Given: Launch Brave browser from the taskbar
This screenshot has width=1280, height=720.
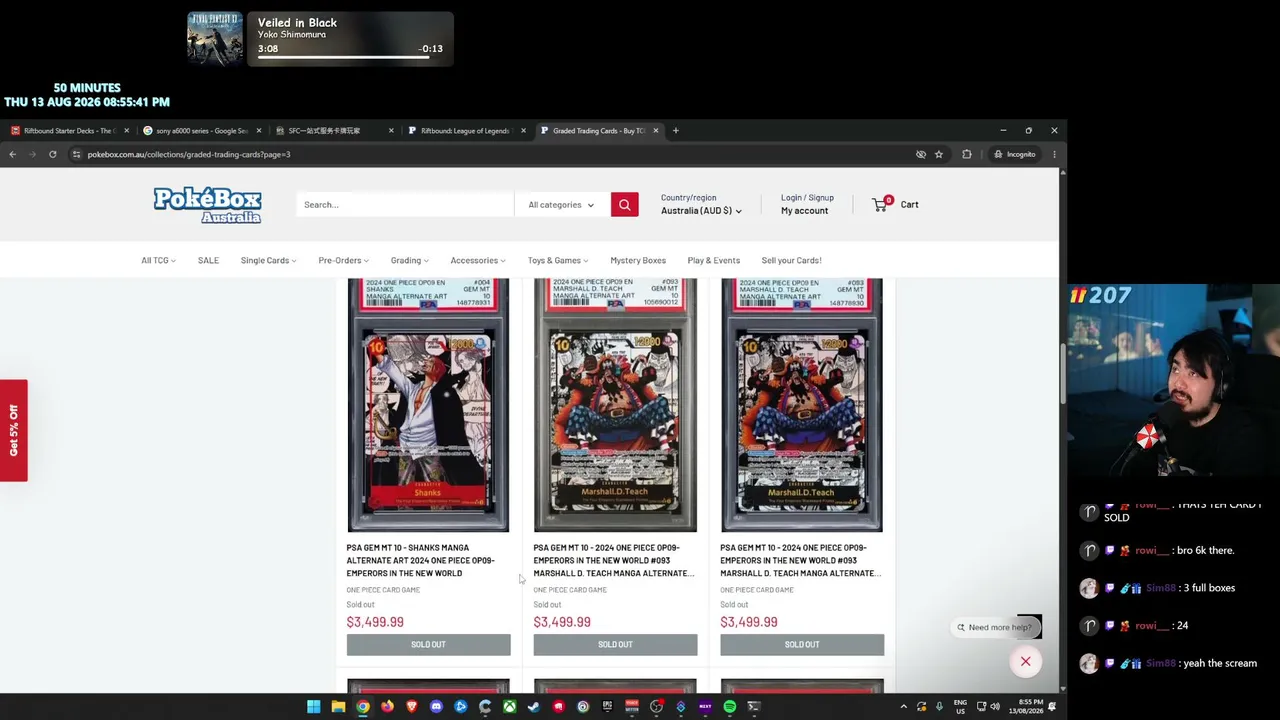Looking at the screenshot, I should point(411,707).
